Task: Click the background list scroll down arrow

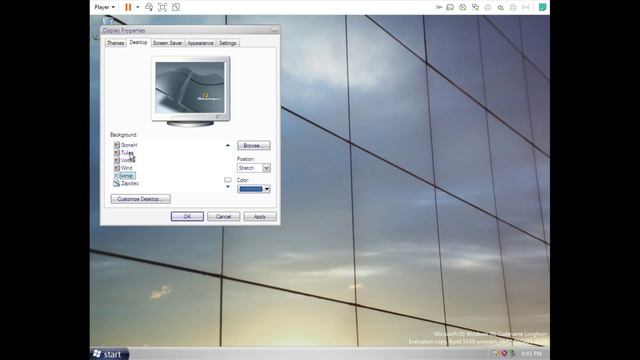Action: point(228,187)
